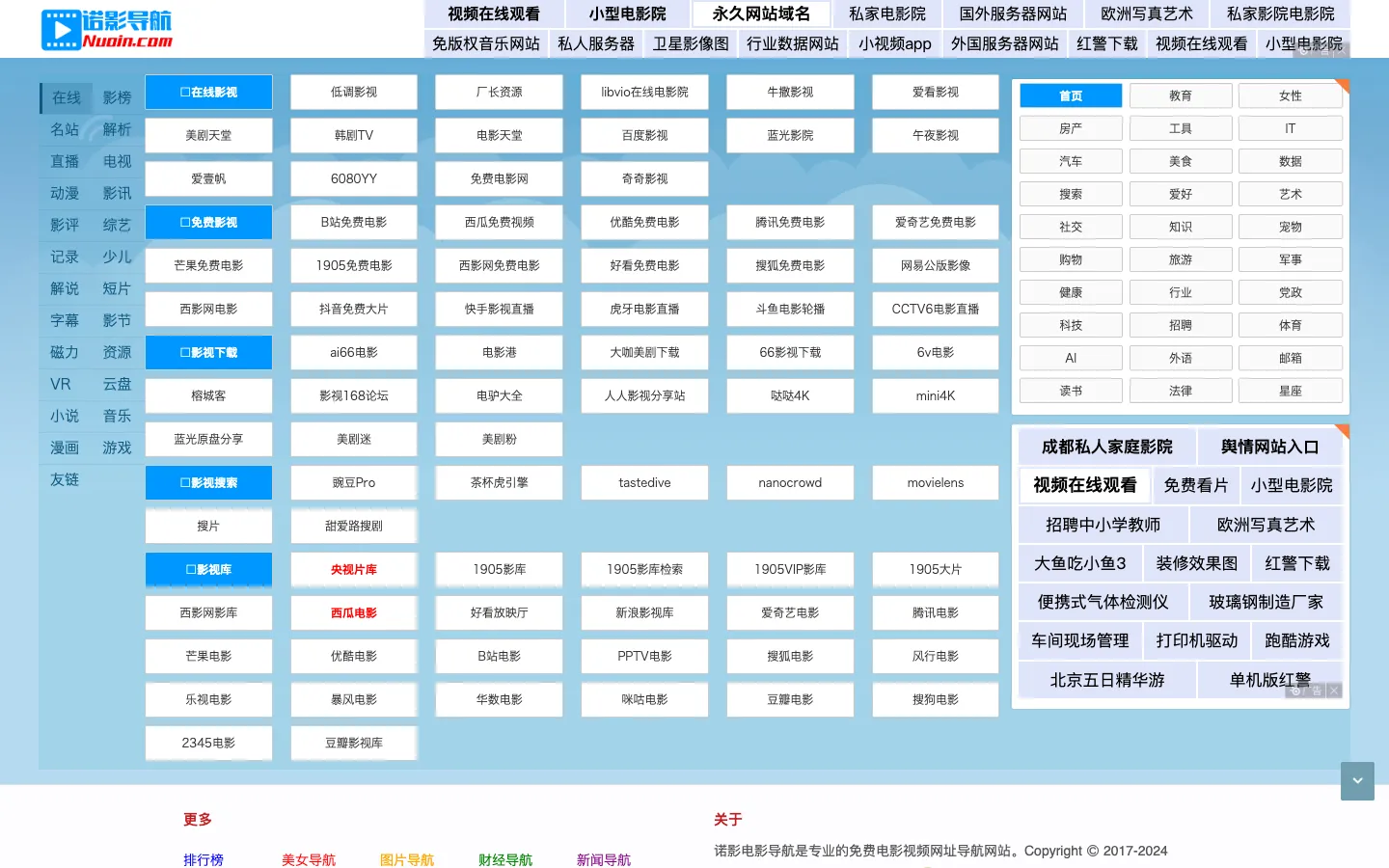Click the 影视库 section header
The image size is (1389, 868).
click(208, 570)
